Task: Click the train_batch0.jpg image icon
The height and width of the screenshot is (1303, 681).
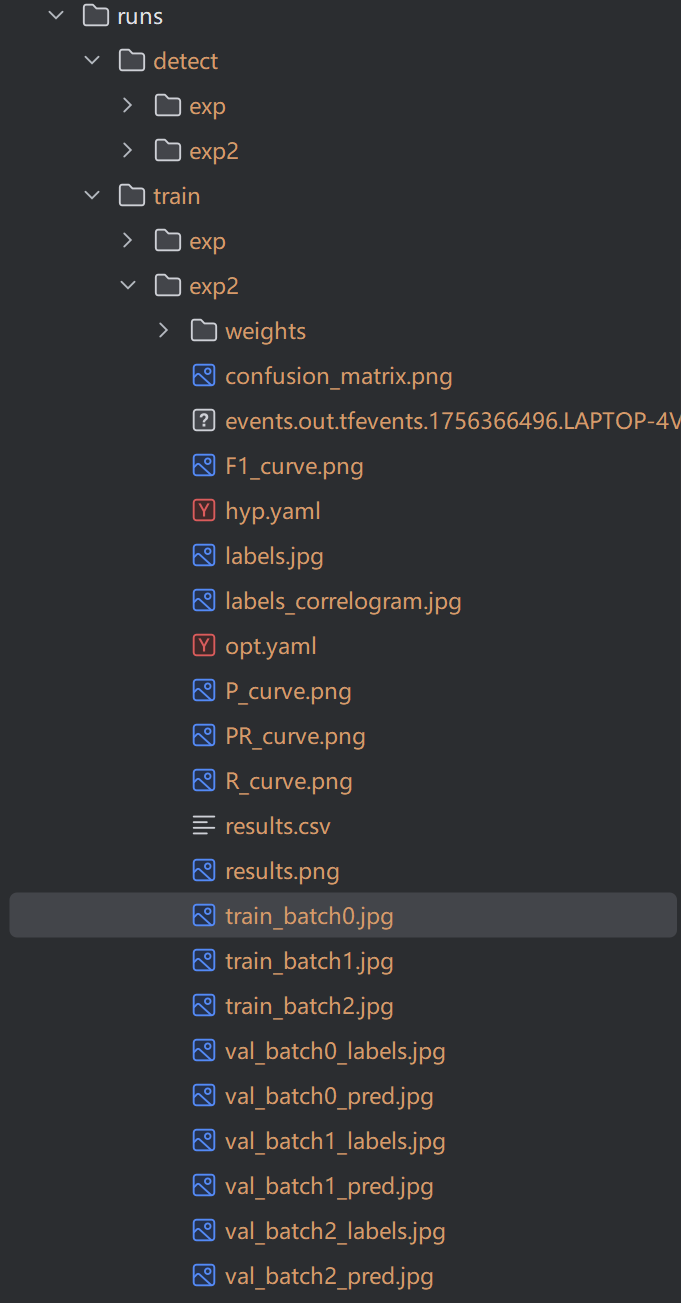Action: tap(204, 916)
